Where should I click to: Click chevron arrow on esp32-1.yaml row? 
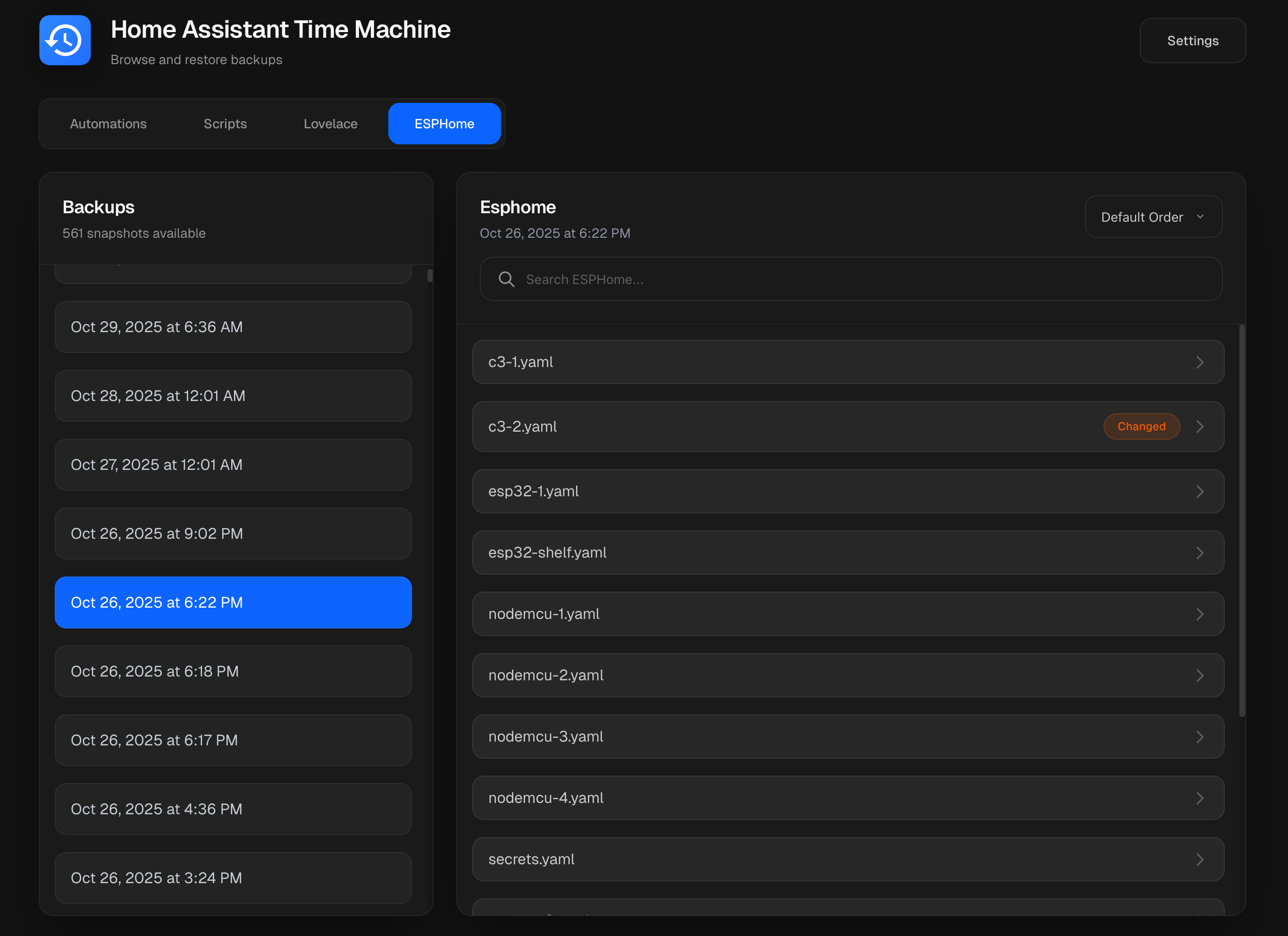click(x=1199, y=491)
